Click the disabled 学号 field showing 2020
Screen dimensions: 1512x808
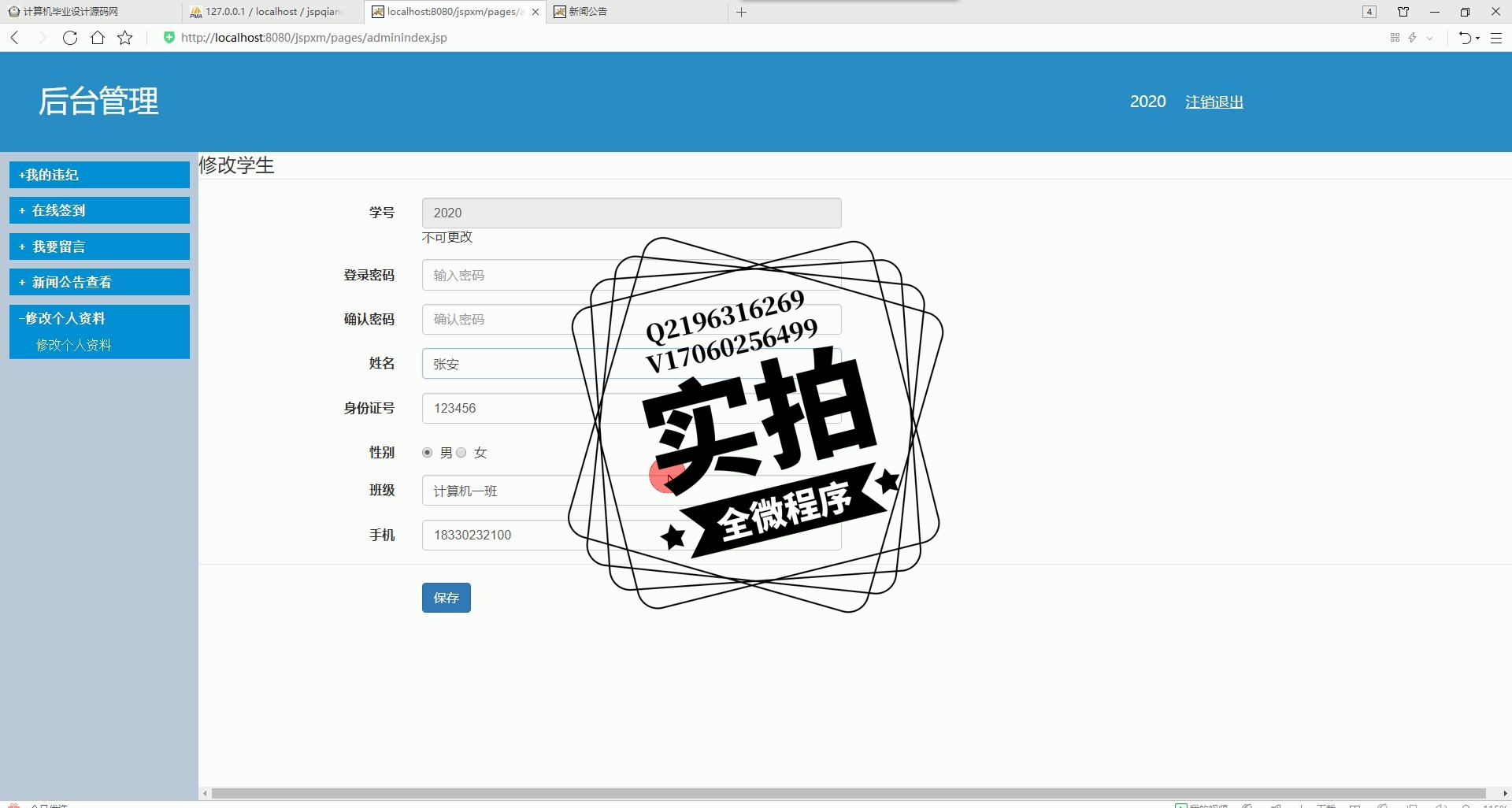pyautogui.click(x=632, y=213)
